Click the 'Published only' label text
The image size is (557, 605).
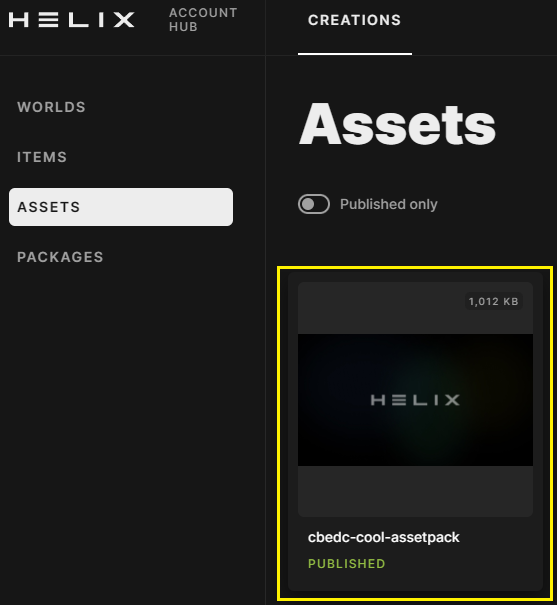pyautogui.click(x=388, y=204)
